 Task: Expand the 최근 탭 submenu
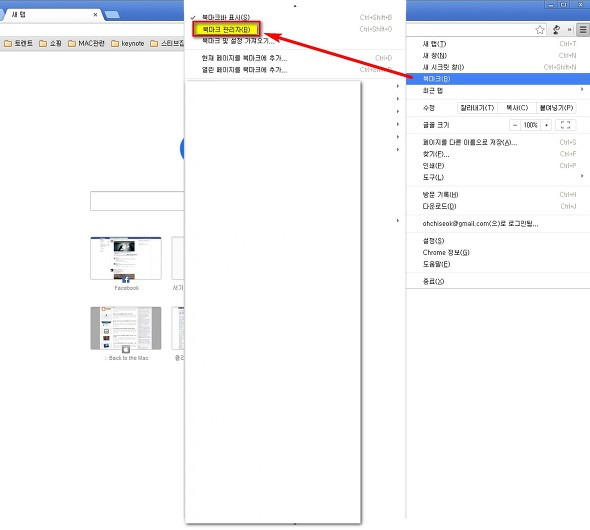point(498,91)
